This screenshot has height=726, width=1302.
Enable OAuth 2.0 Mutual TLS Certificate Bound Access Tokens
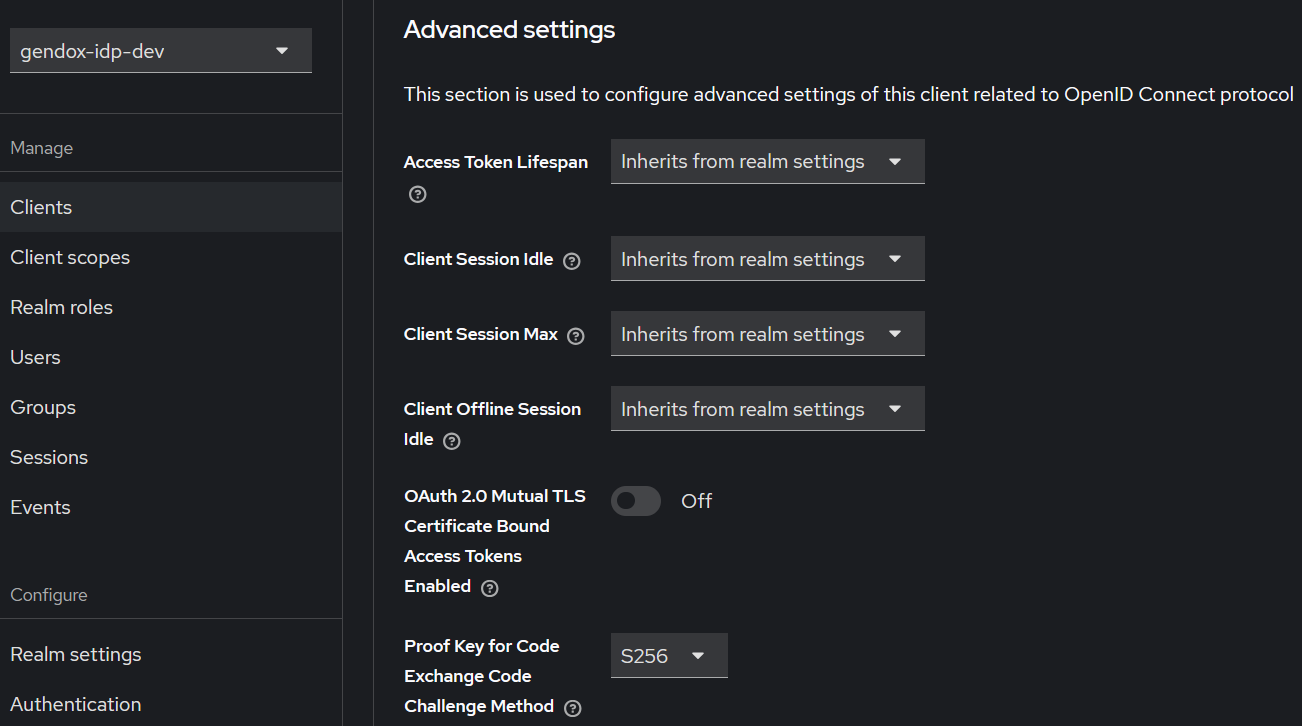pyautogui.click(x=636, y=500)
